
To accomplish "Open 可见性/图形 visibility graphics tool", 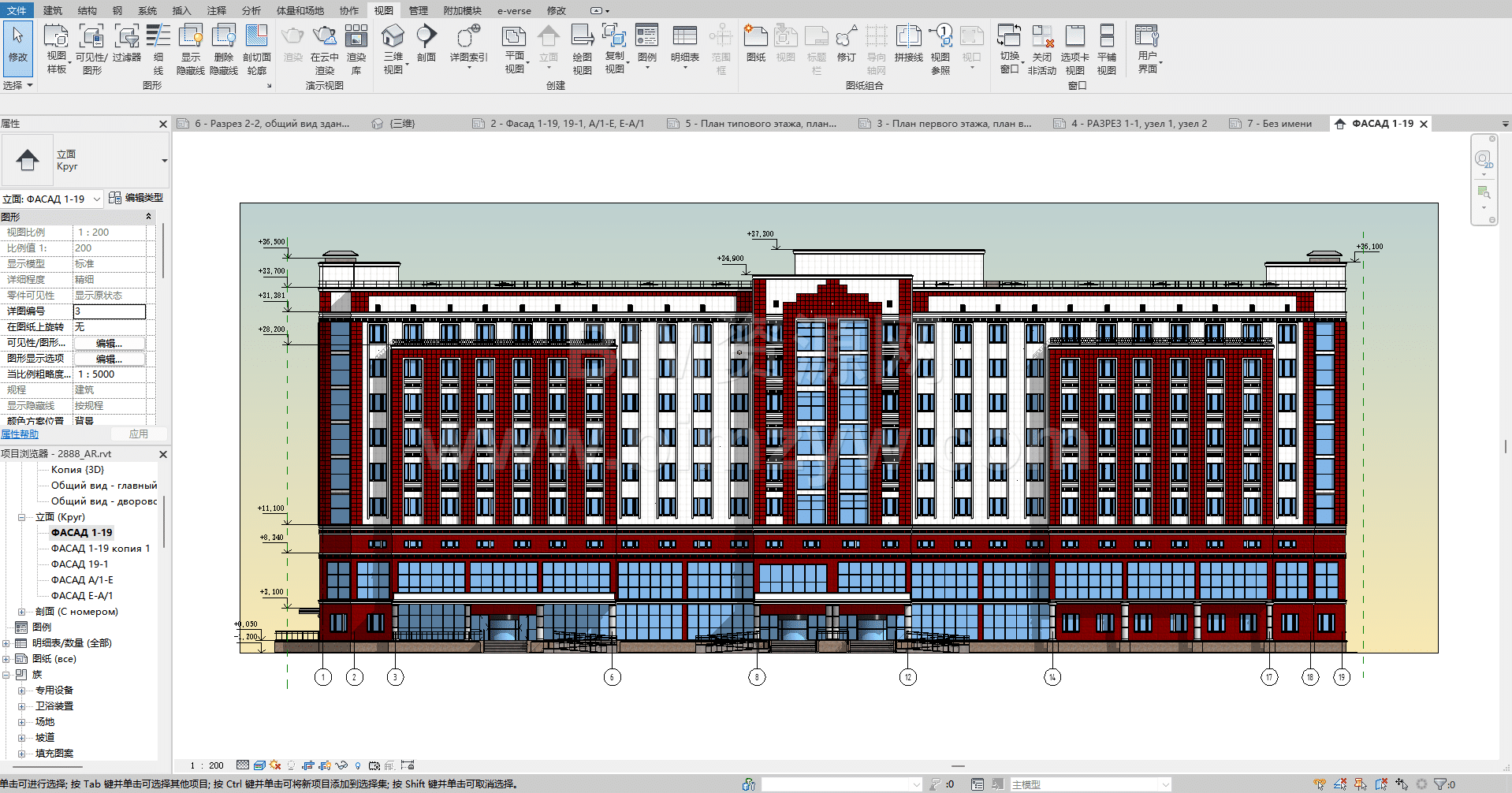I will pos(91,49).
